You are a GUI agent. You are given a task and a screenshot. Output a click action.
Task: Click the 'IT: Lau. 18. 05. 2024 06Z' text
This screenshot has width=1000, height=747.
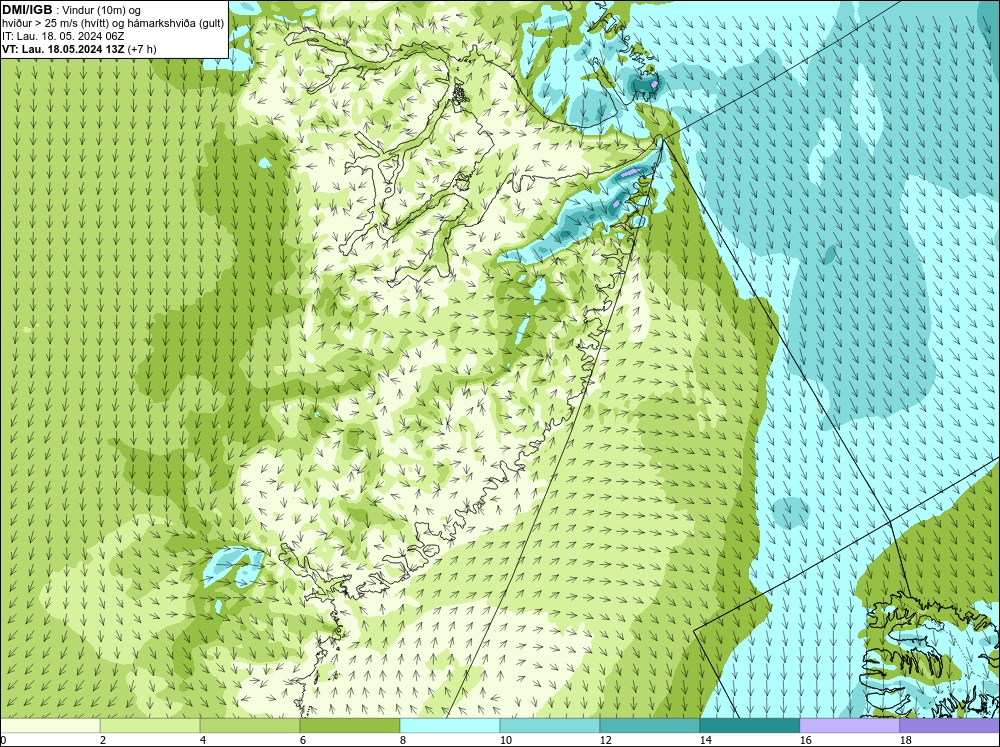[63, 36]
